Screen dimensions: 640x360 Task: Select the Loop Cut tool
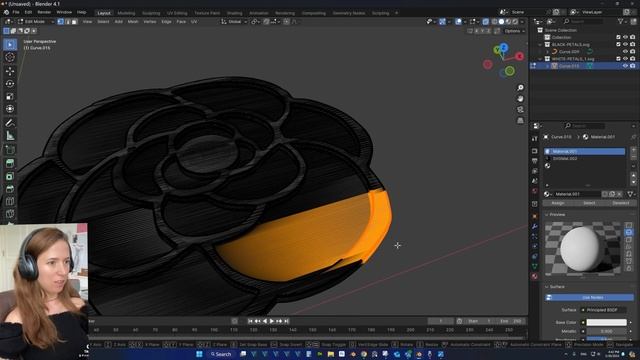10,202
